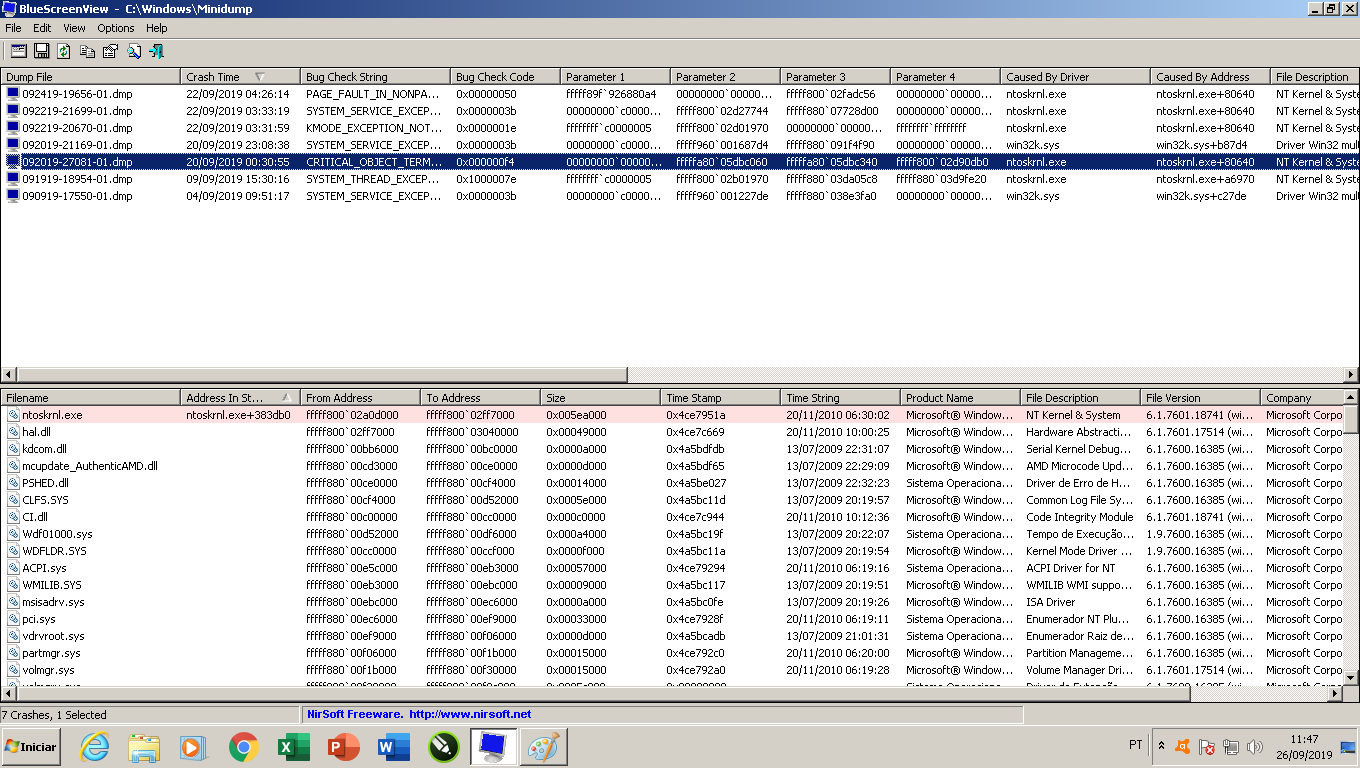Viewport: 1360px width, 768px height.
Task: Click the Find magnifier toolbar icon
Action: click(133, 51)
